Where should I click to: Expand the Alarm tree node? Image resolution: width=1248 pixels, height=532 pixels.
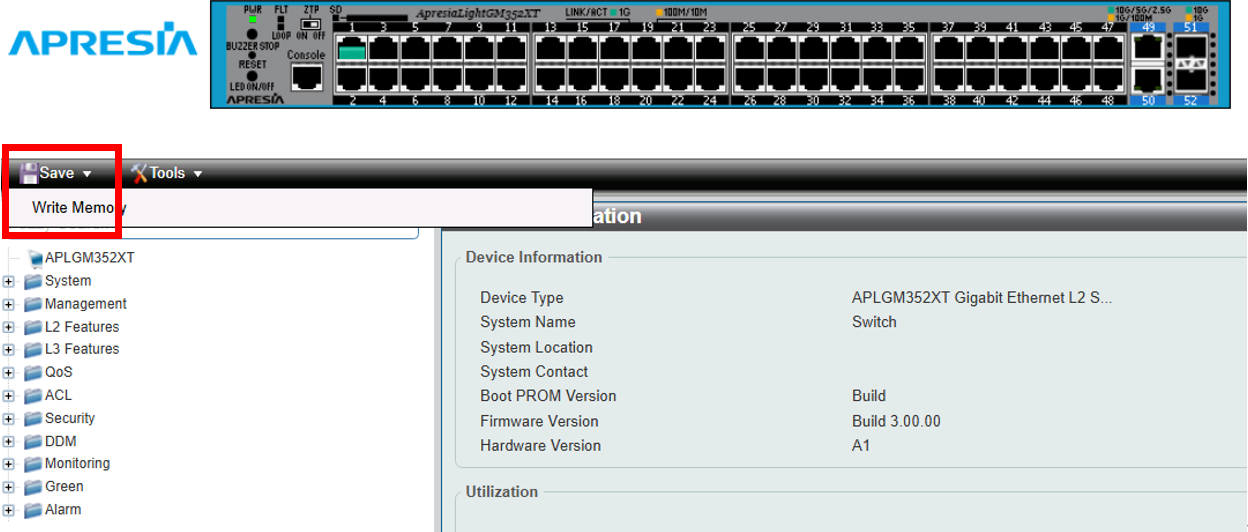[9, 510]
